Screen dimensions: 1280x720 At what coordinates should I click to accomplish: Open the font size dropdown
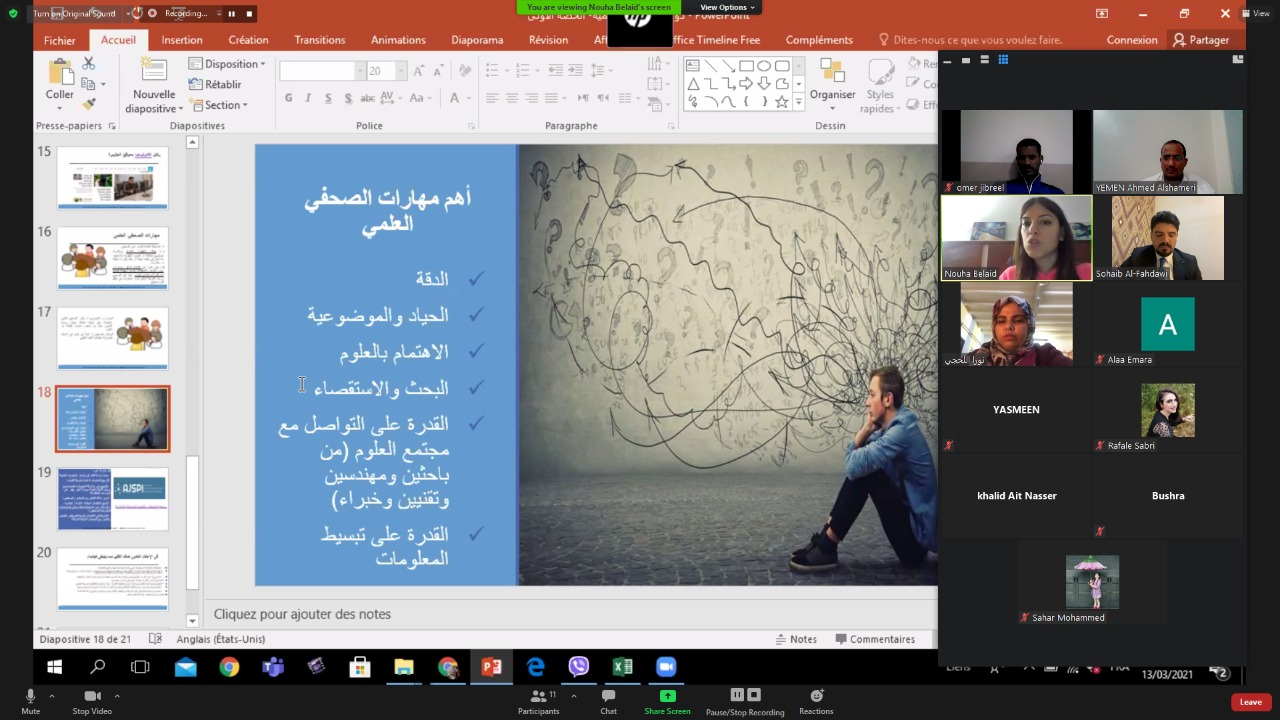pos(401,71)
